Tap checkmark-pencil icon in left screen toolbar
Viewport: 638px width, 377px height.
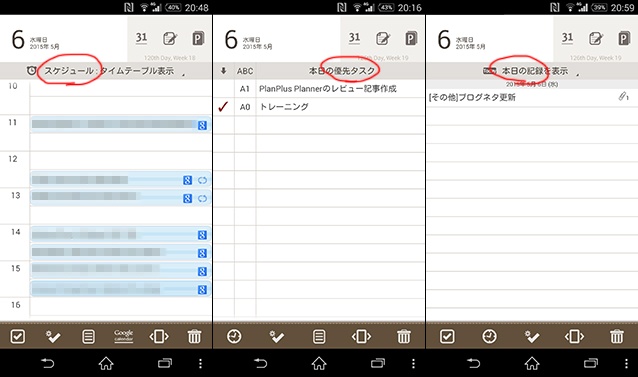[53, 336]
